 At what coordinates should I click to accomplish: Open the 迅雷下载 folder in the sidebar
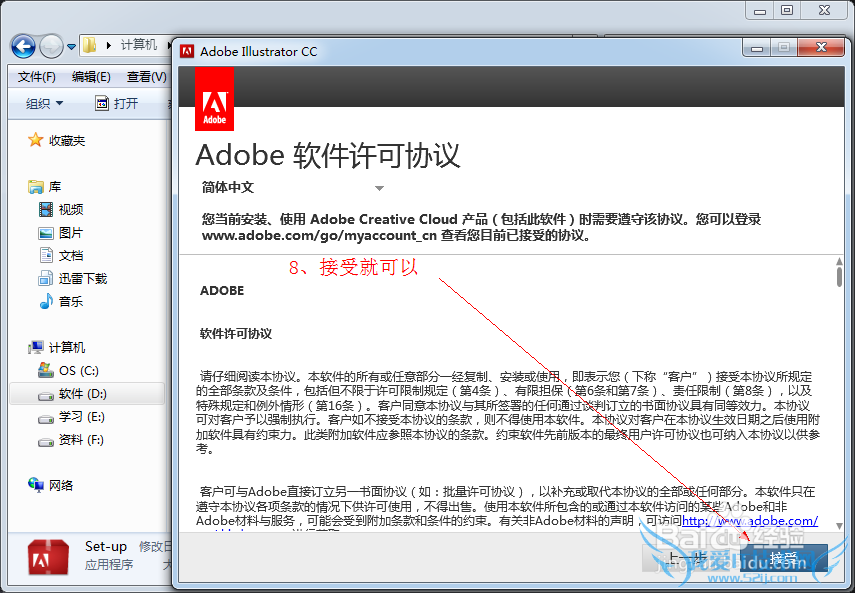click(x=82, y=279)
